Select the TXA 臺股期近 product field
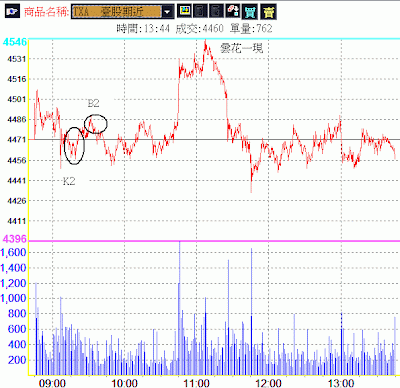400x388 pixels. click(x=116, y=12)
